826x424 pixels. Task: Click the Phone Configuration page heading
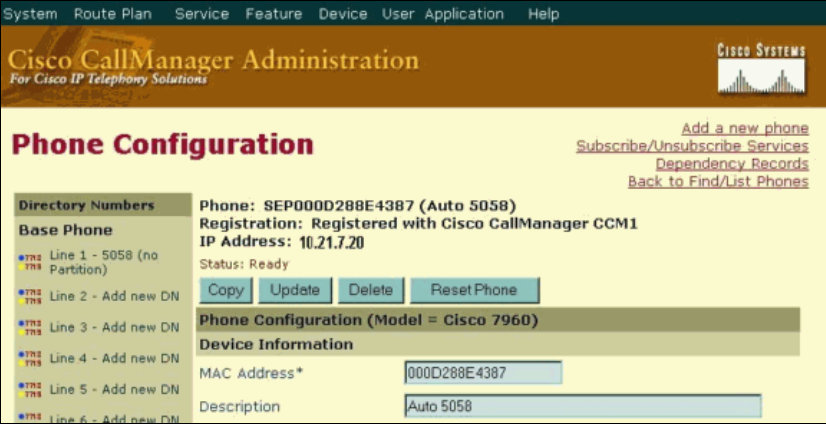(x=163, y=144)
